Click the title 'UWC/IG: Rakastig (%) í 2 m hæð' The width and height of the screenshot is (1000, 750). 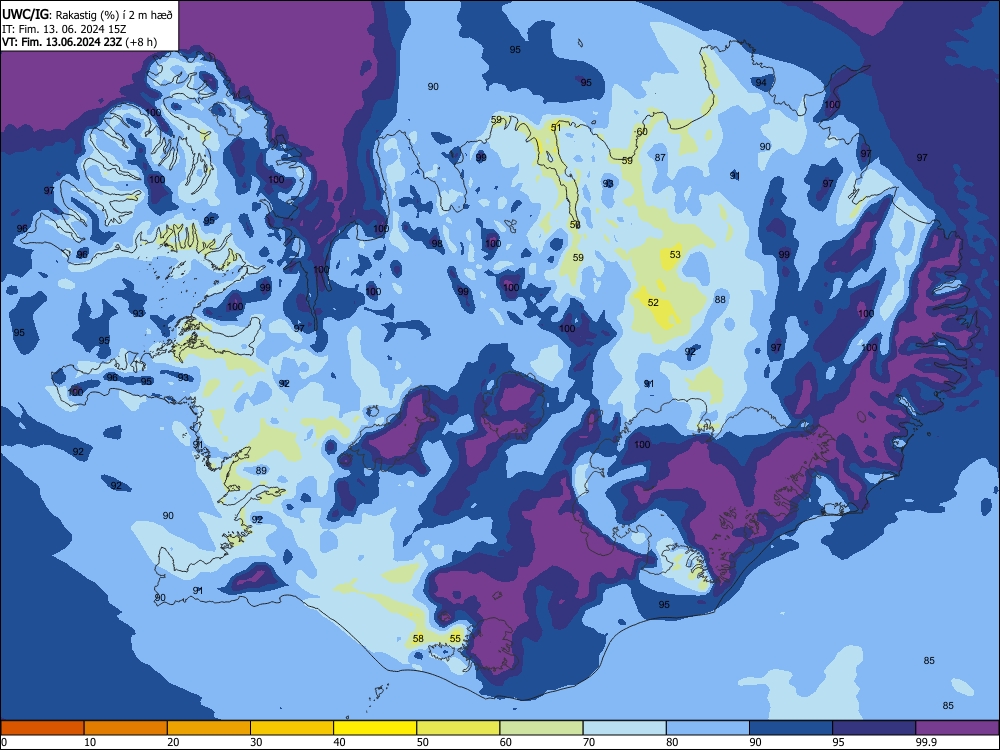(87, 13)
